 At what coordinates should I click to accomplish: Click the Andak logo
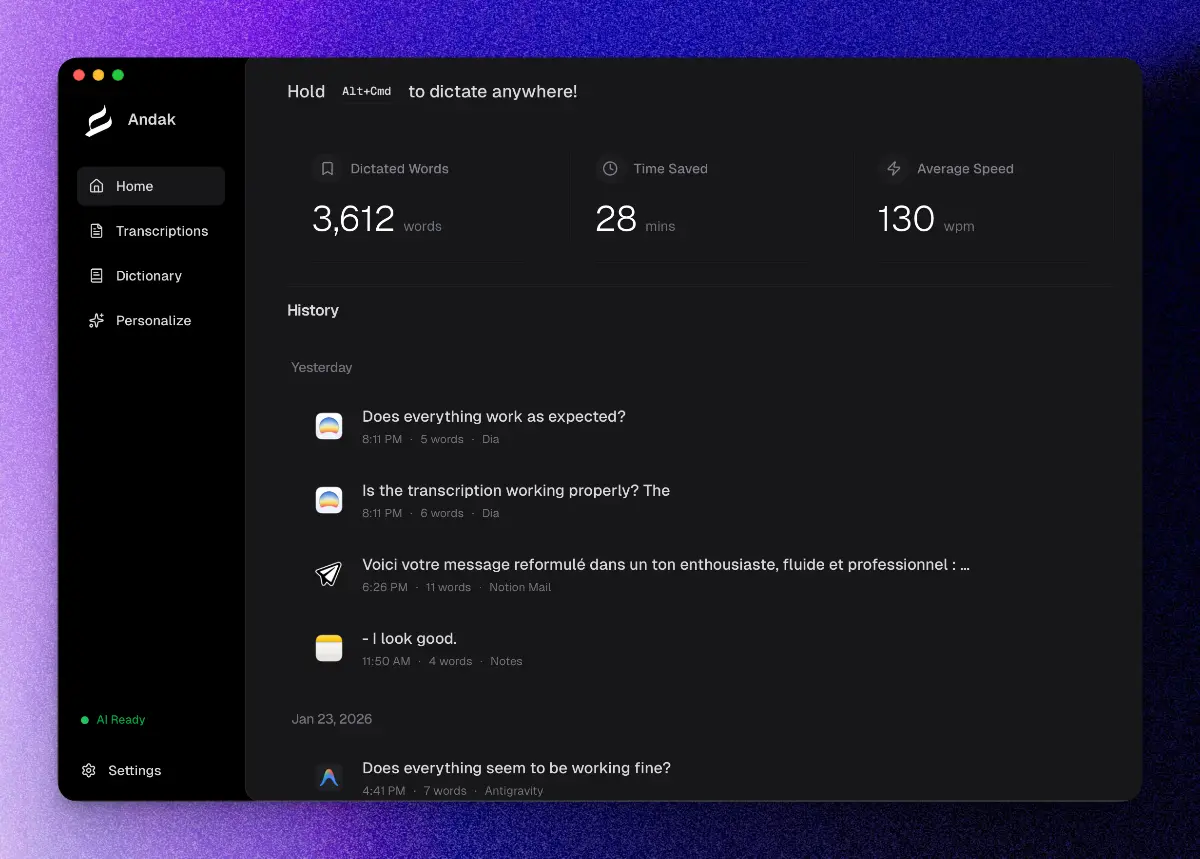(x=97, y=119)
